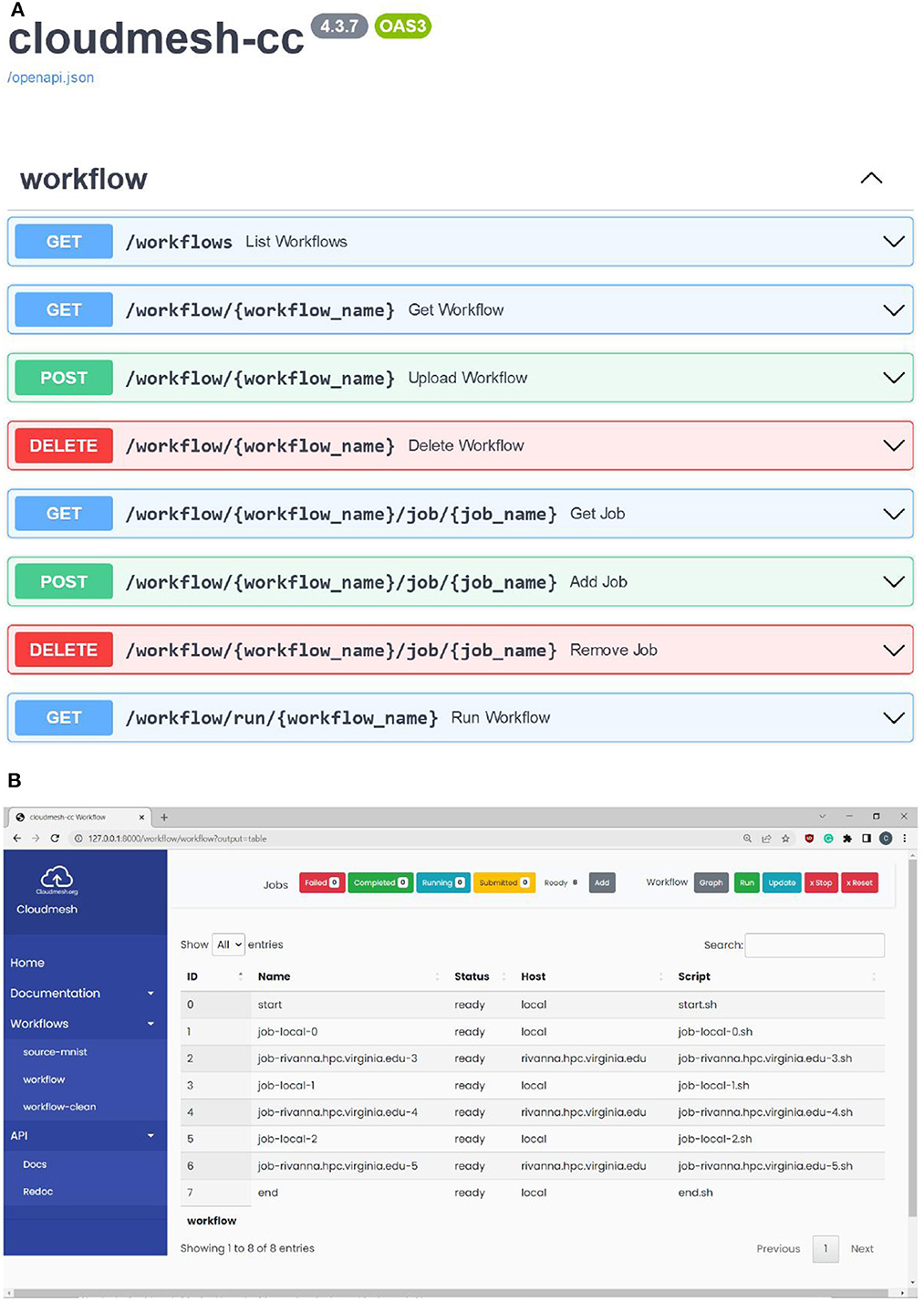The height and width of the screenshot is (1303, 924).
Task: Expand the GET /workflows List Workflows row
Action: 461,242
